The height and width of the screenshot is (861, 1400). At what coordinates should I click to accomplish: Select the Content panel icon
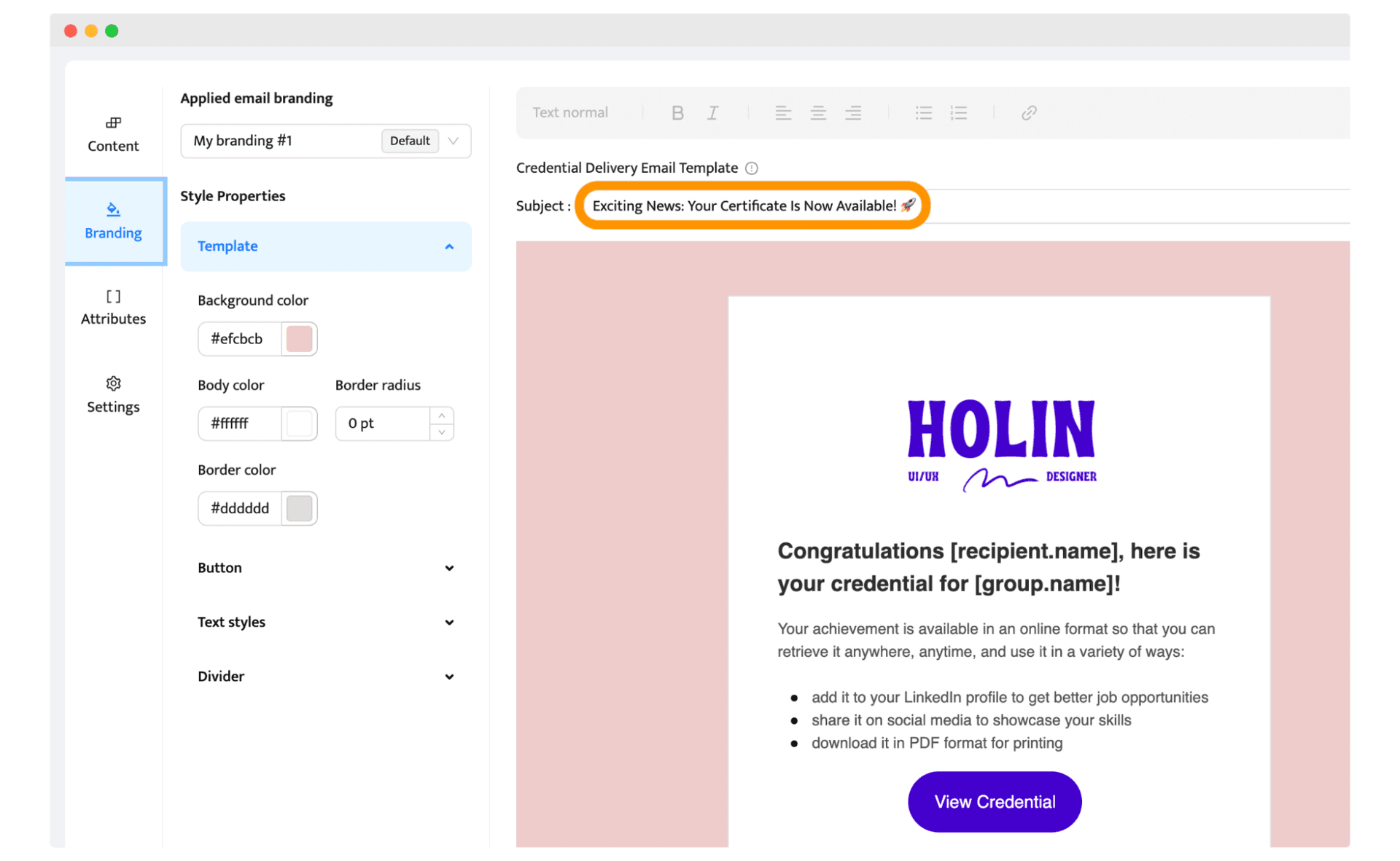[113, 133]
